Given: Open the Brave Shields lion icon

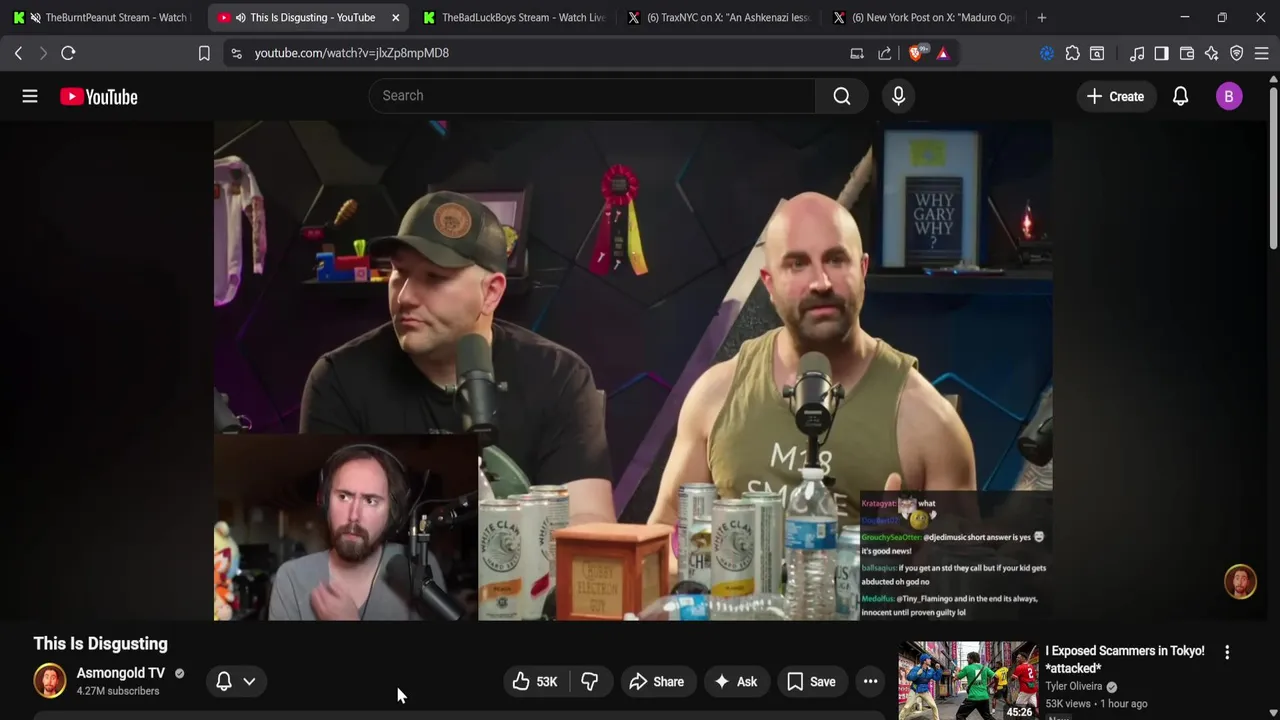Looking at the screenshot, I should 916,53.
